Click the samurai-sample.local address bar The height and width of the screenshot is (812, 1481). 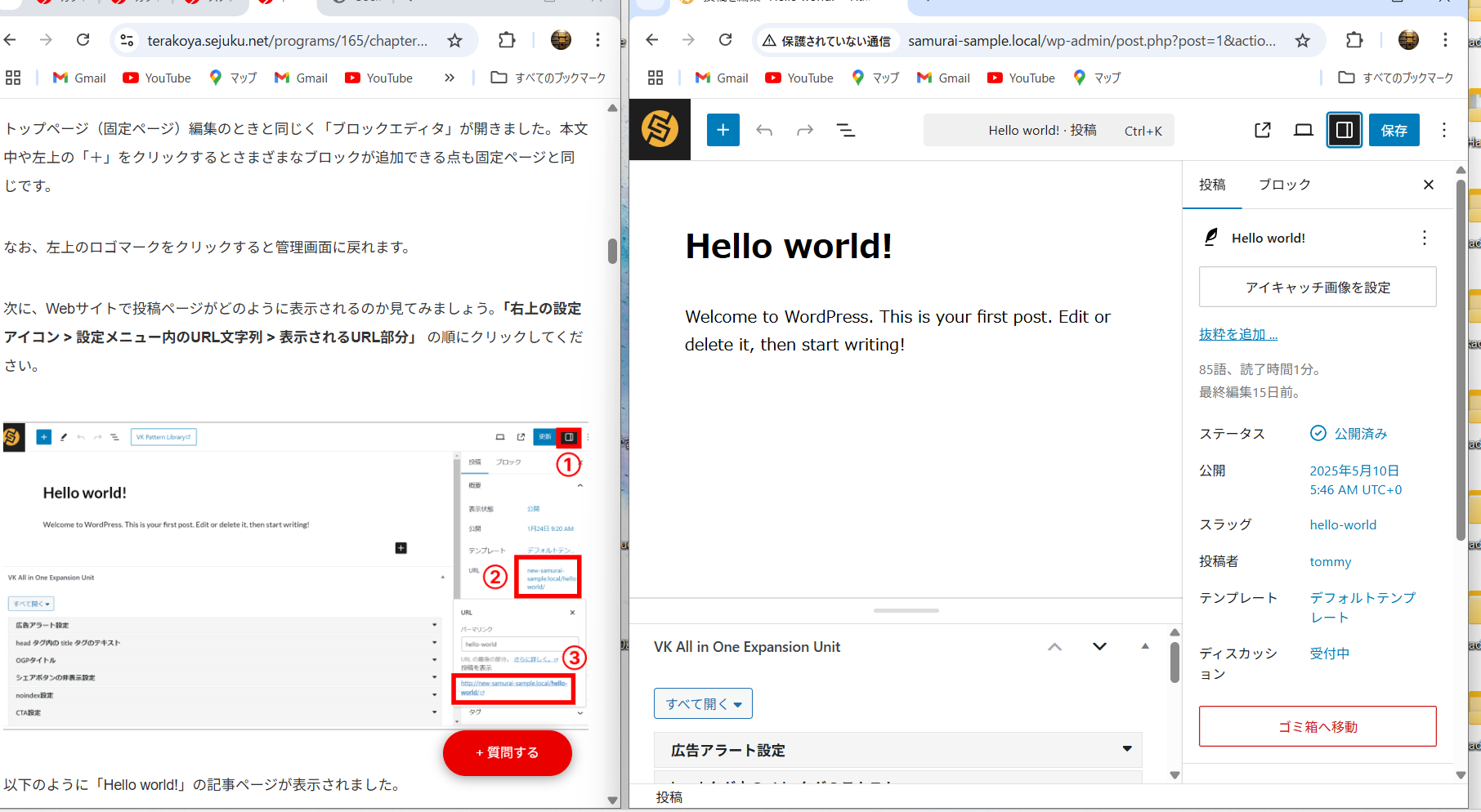point(1092,40)
